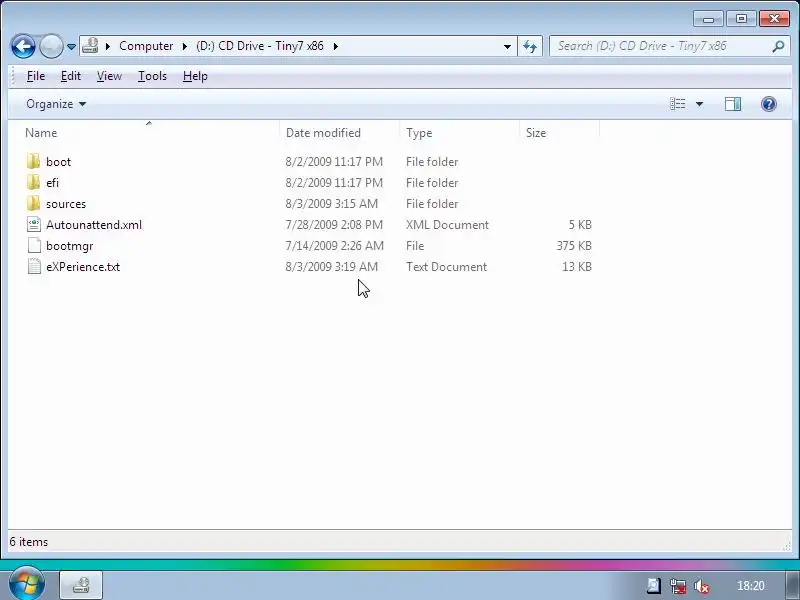Viewport: 800px width, 600px height.
Task: Click the 375 KB size cell
Action: coord(574,245)
